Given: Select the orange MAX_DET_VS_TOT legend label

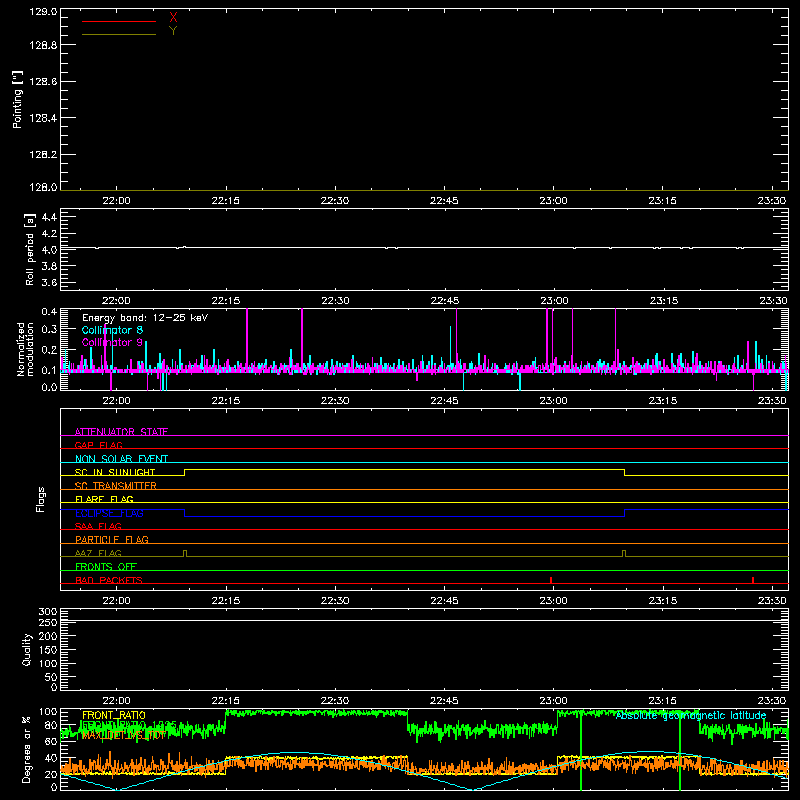Looking at the screenshot, I should [x=123, y=735].
